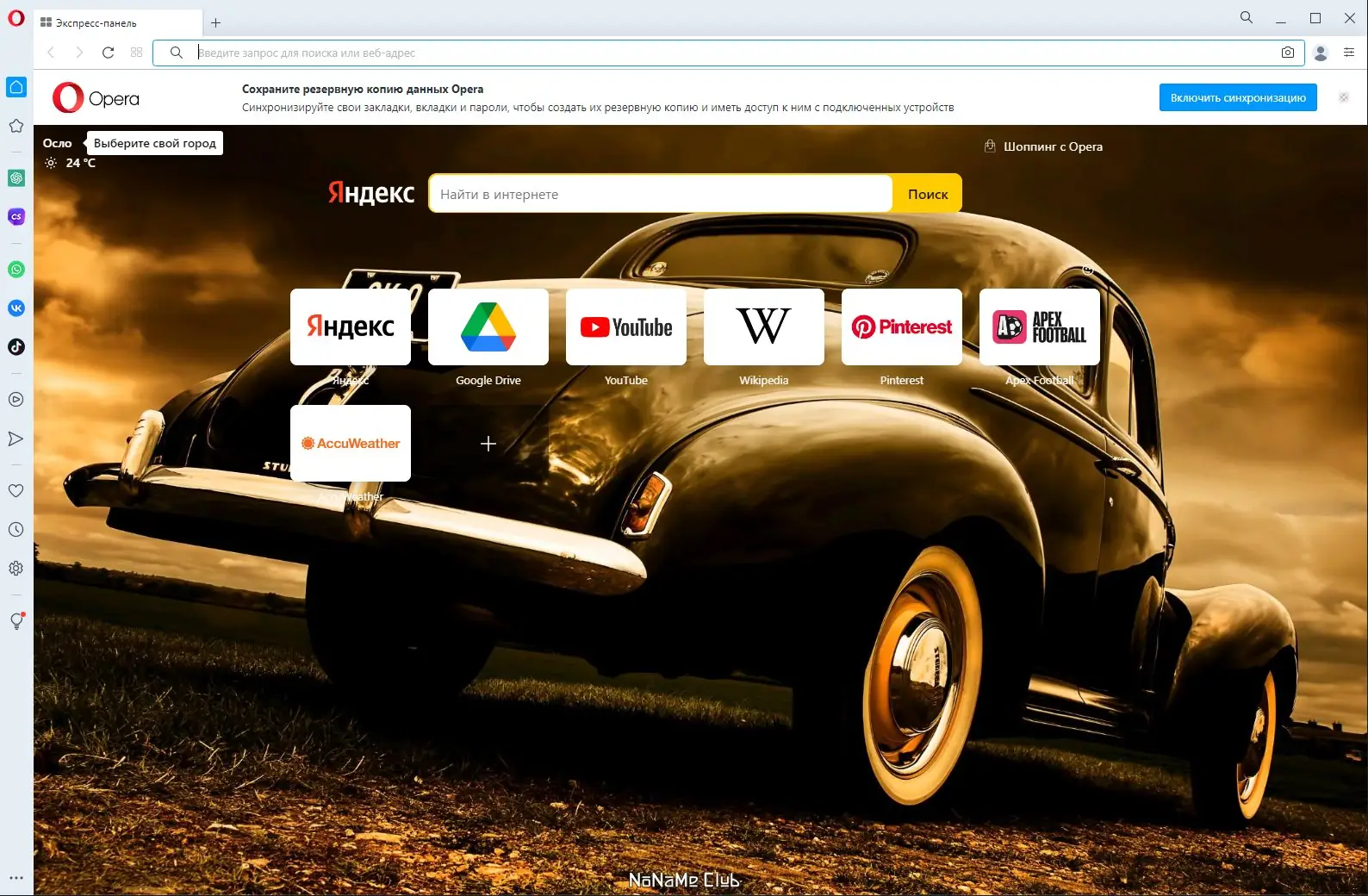Screen dimensions: 1368x896
Task: Open the tab search magnifier icon
Action: tap(1247, 17)
